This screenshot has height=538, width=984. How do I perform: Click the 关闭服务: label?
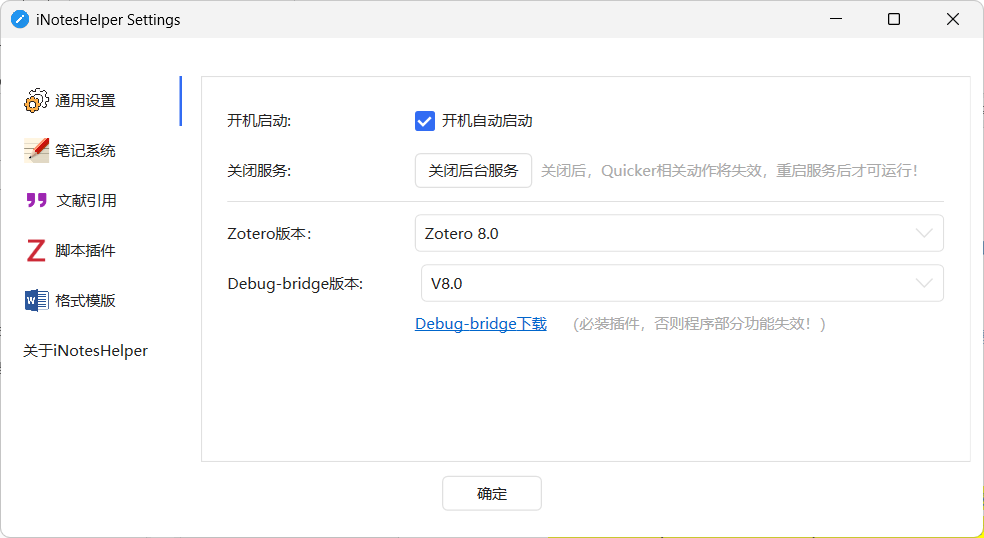click(x=259, y=171)
